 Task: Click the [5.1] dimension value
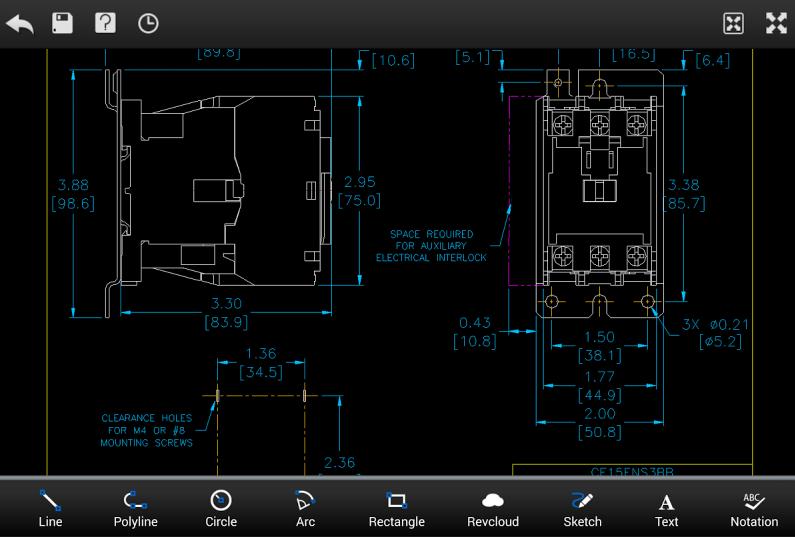(473, 57)
